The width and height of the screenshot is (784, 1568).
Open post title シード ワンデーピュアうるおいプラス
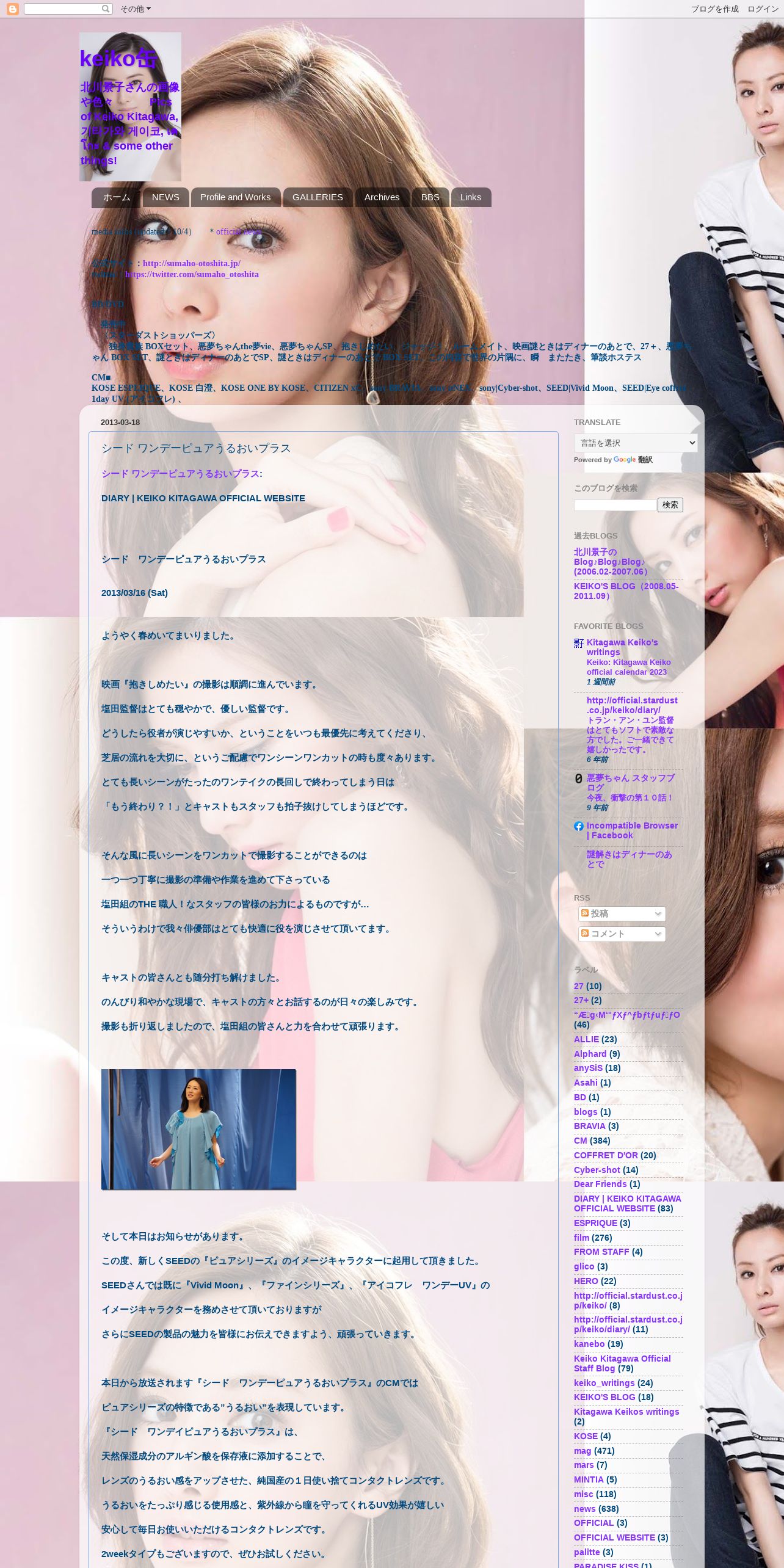point(196,448)
